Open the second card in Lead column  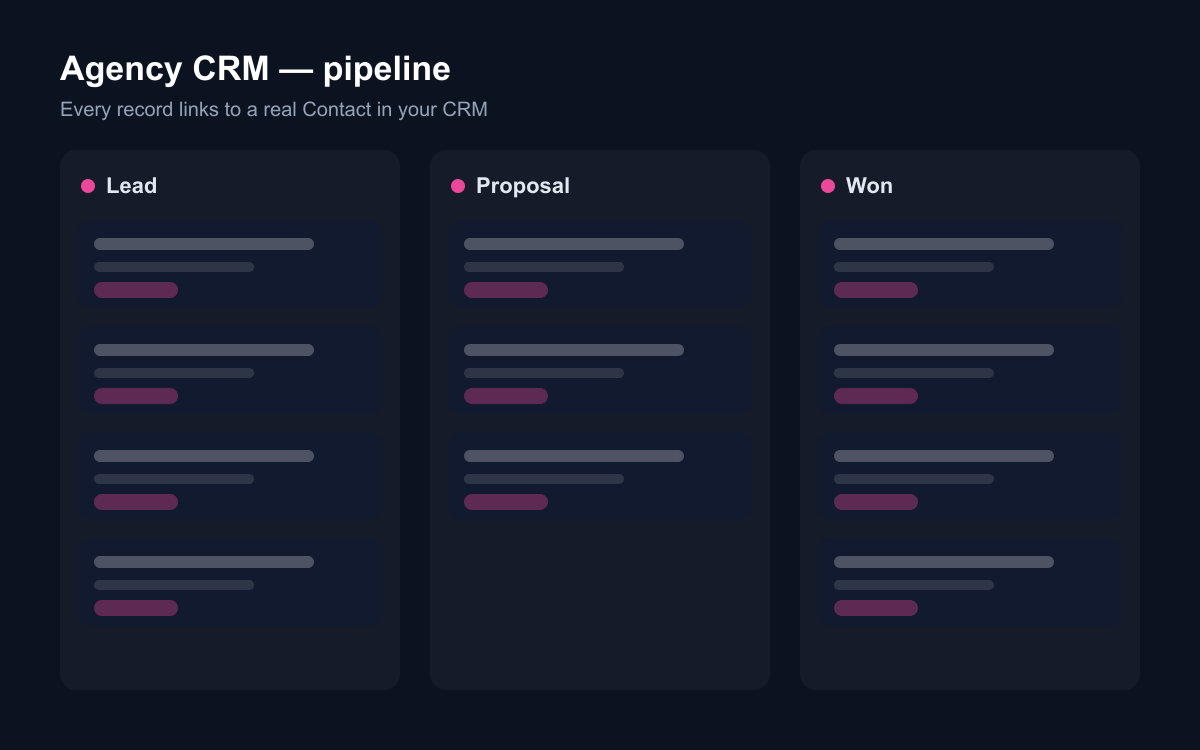(230, 371)
